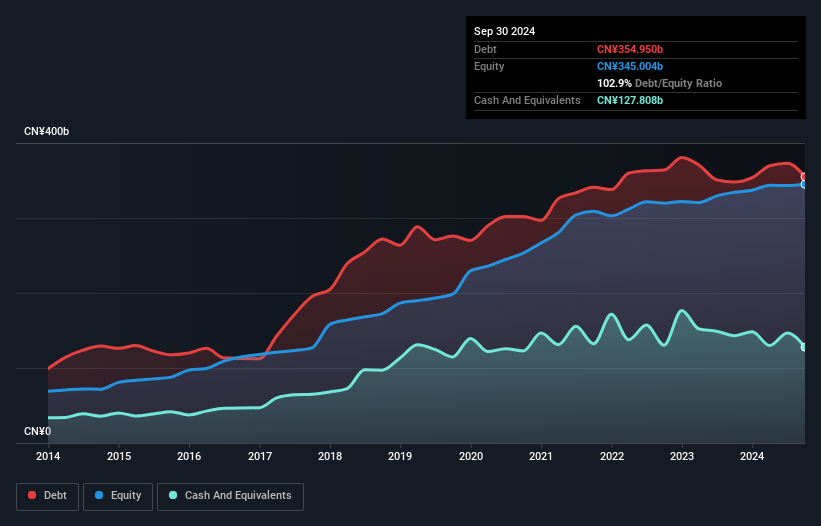This screenshot has width=821, height=526.
Task: Click the 102.9% Debt/Equity Ratio text
Action: coord(659,83)
